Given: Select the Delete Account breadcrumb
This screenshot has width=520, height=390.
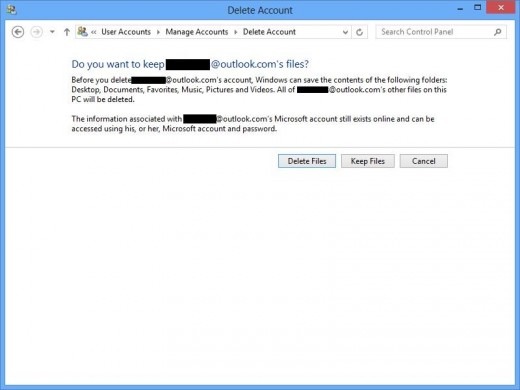Looking at the screenshot, I should pos(269,32).
